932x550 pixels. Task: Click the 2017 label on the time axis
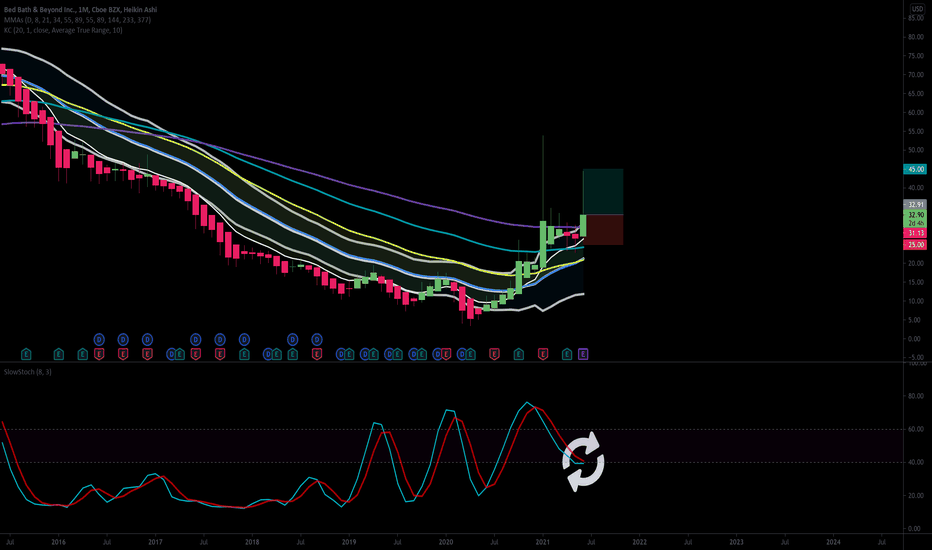click(x=155, y=542)
